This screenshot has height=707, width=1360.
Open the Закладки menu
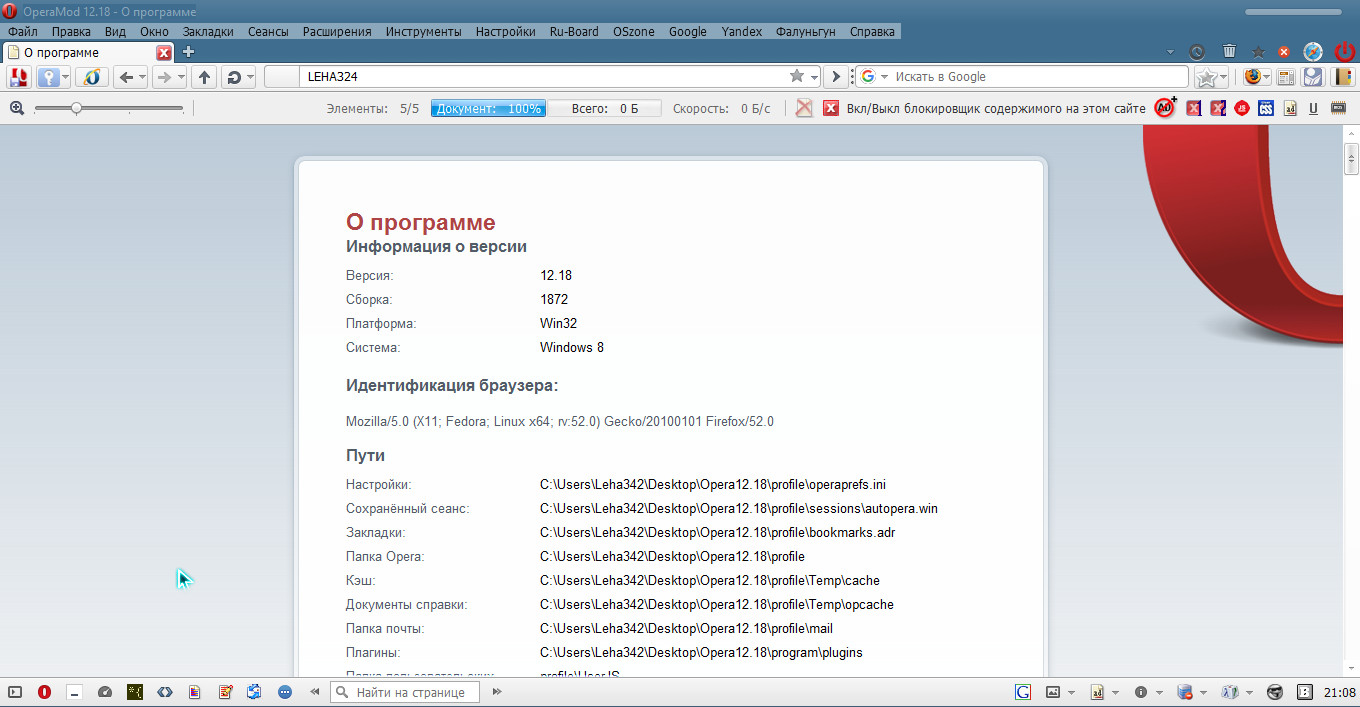208,31
